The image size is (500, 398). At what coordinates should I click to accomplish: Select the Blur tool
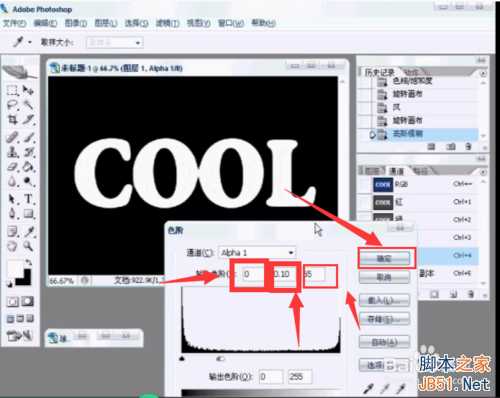coord(13,182)
